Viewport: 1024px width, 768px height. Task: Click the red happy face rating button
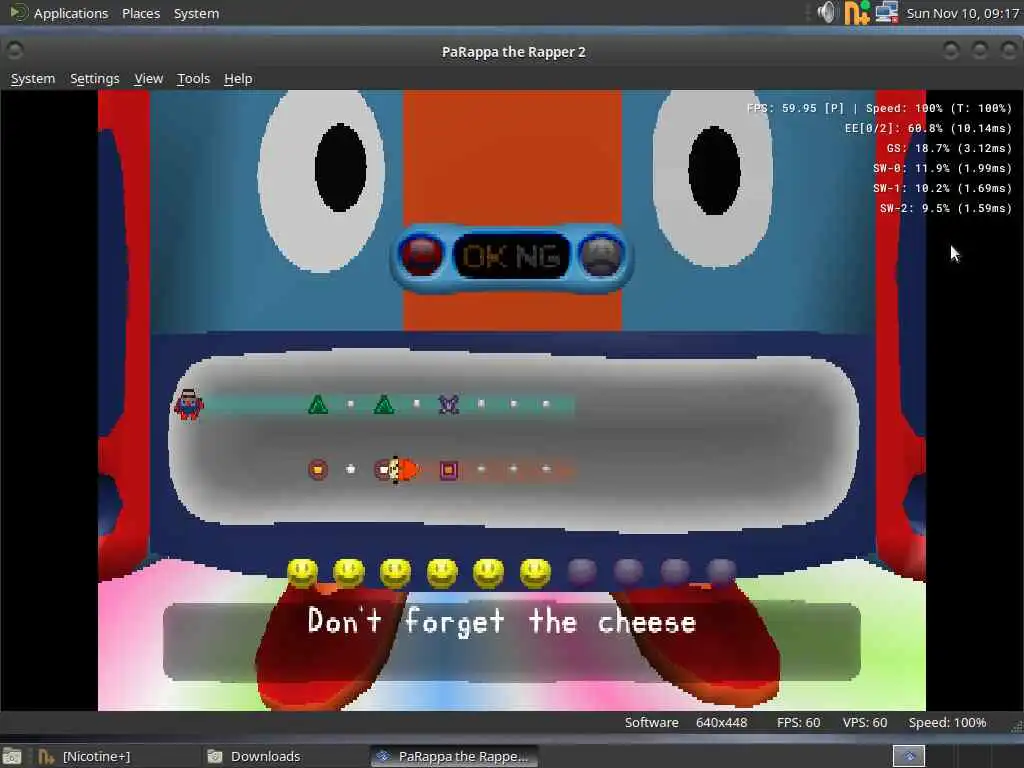pyautogui.click(x=421, y=256)
